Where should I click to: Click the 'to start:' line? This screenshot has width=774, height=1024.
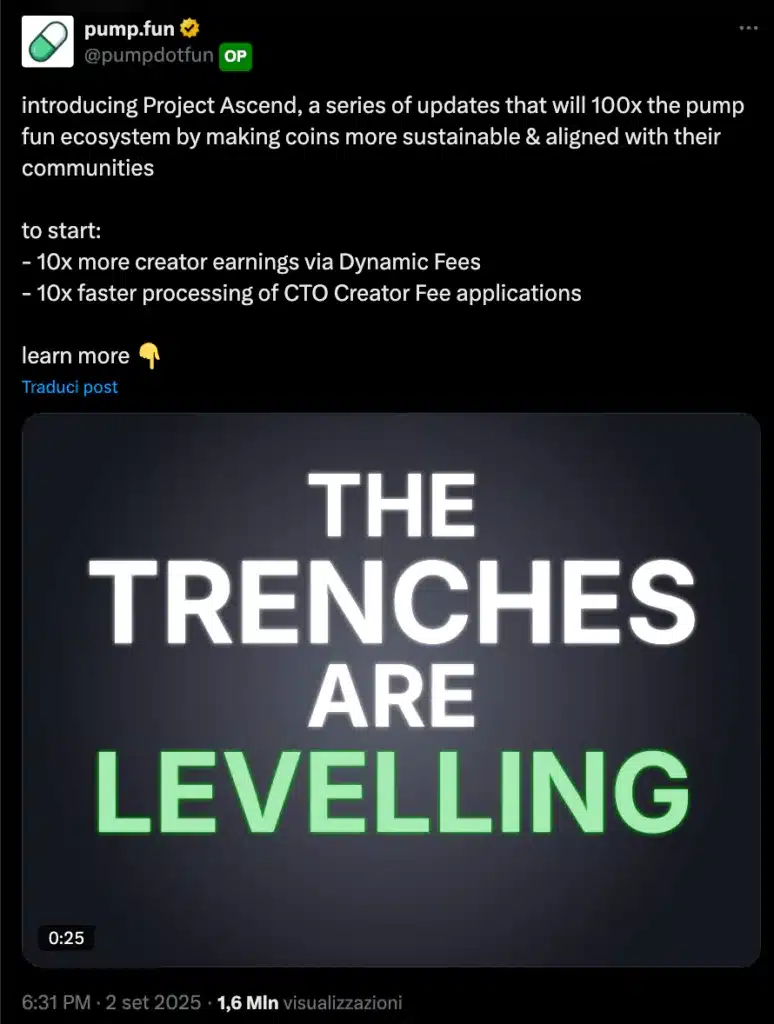62,231
